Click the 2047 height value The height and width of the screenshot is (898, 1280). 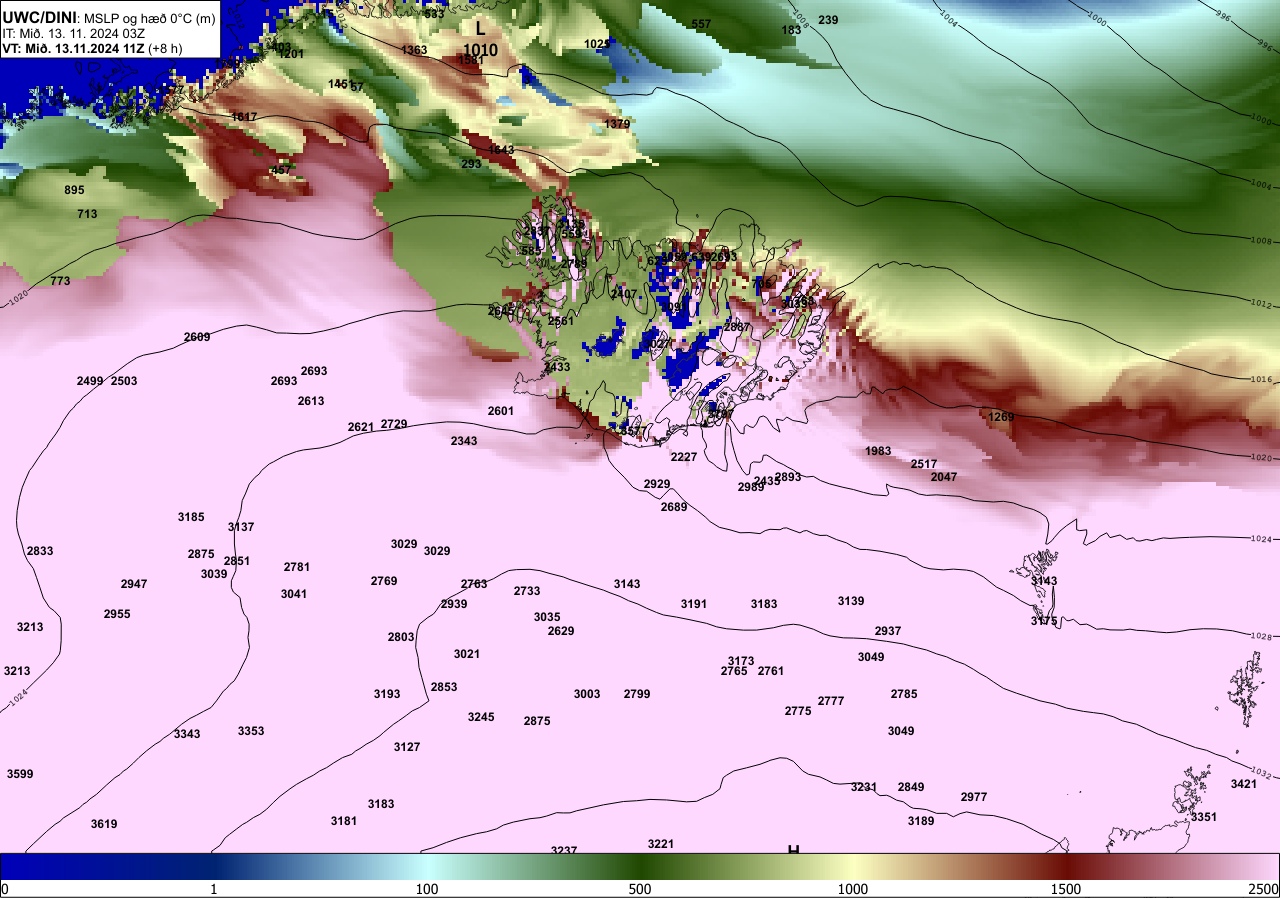click(944, 477)
